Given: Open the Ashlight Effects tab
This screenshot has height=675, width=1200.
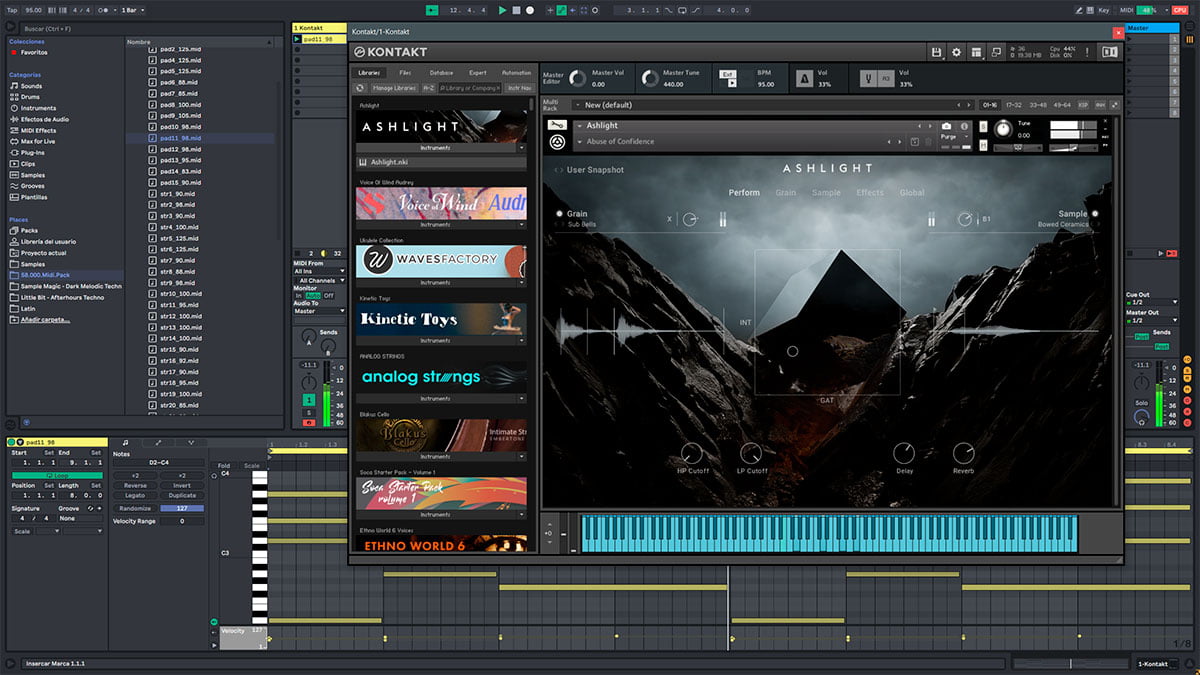Looking at the screenshot, I should 870,193.
